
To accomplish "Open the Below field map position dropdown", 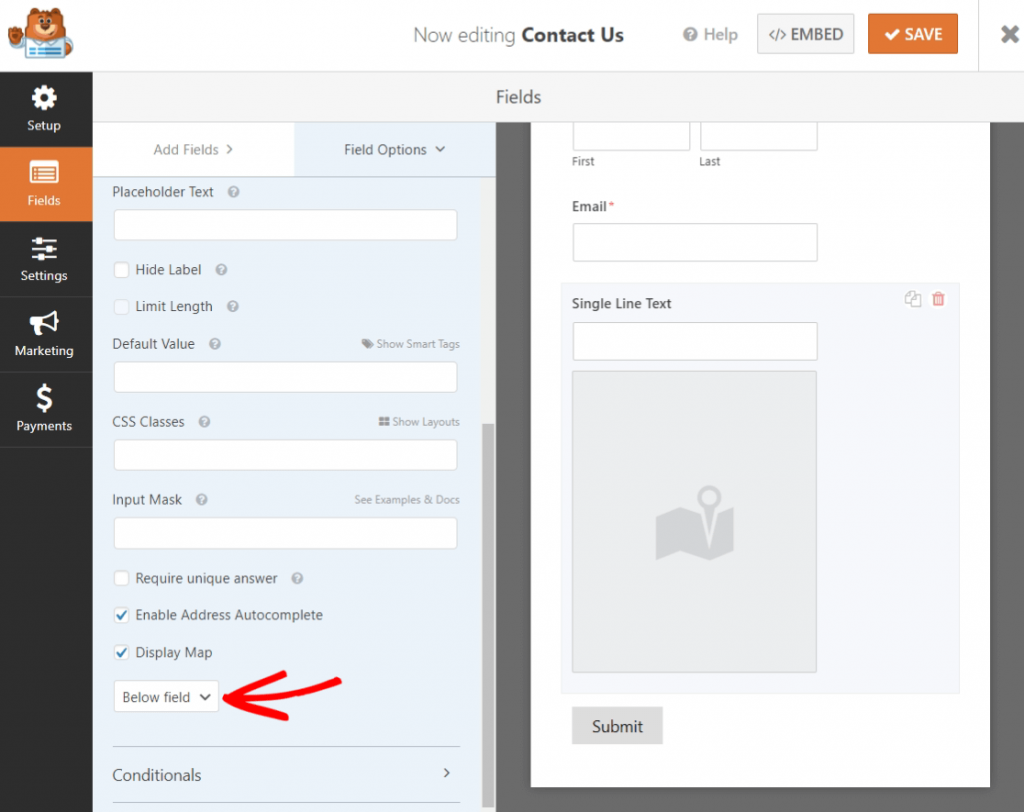I will (x=166, y=697).
